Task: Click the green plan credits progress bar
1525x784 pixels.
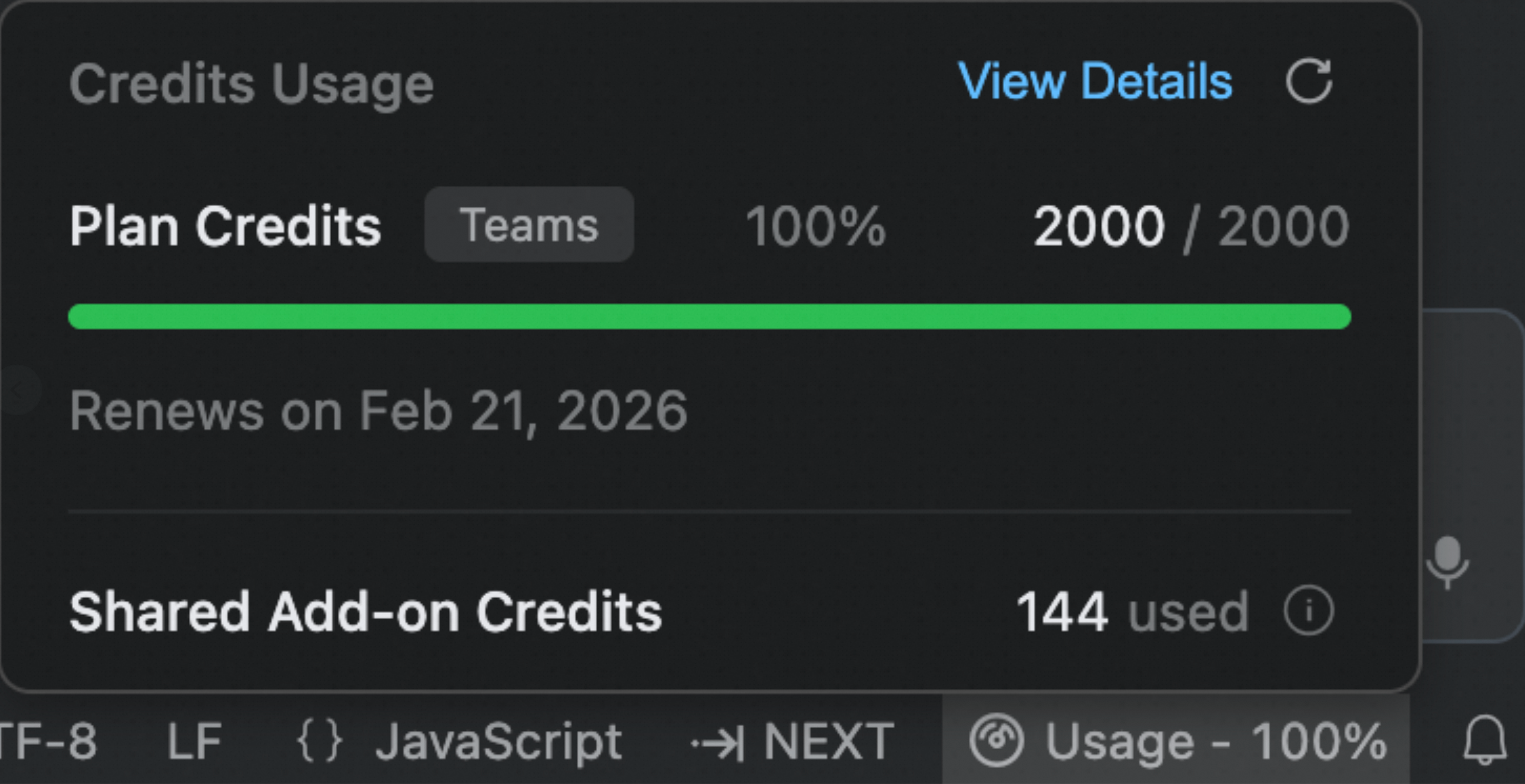Action: coord(709,317)
